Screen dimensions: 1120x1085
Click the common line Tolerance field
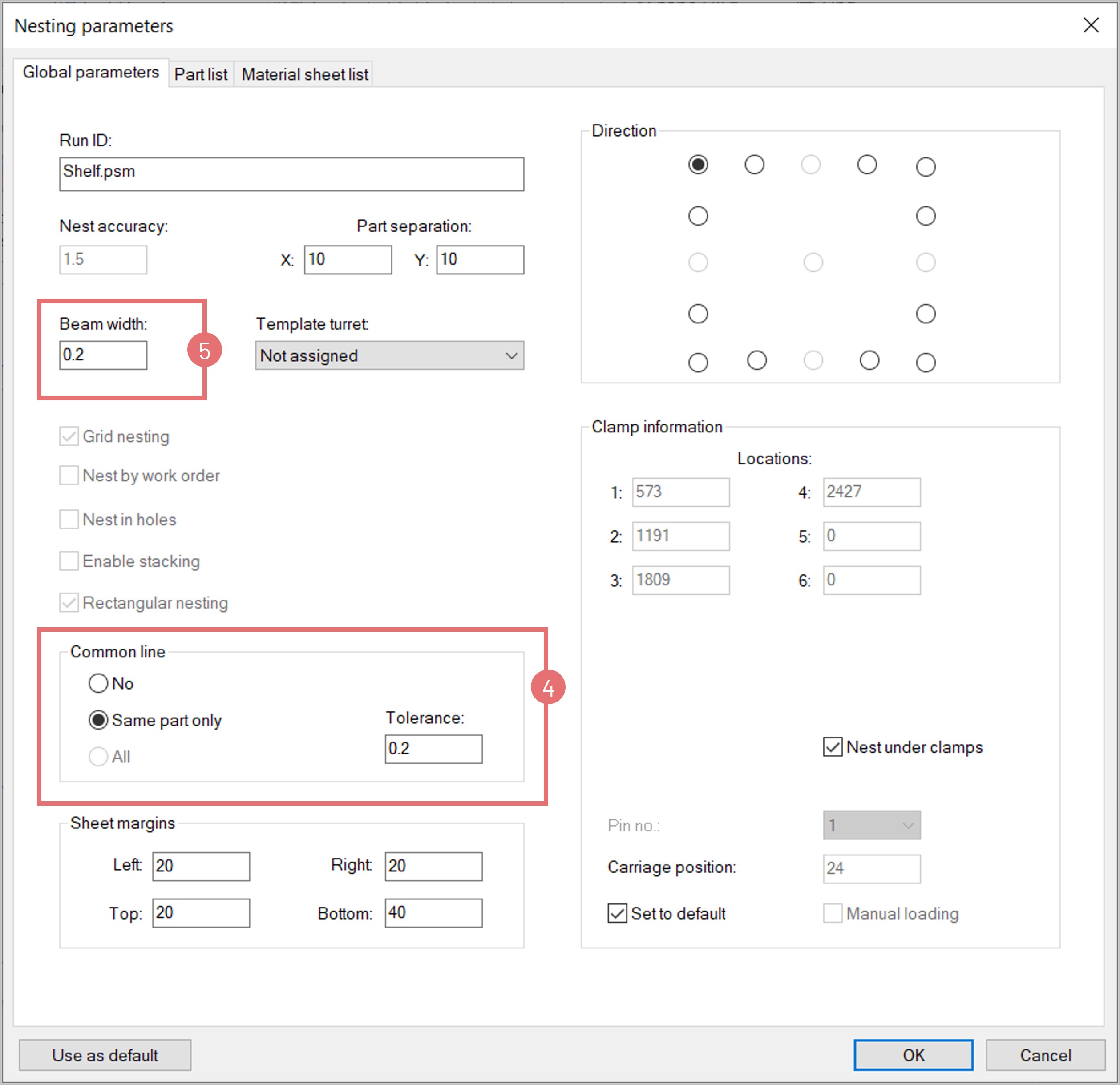click(x=433, y=749)
